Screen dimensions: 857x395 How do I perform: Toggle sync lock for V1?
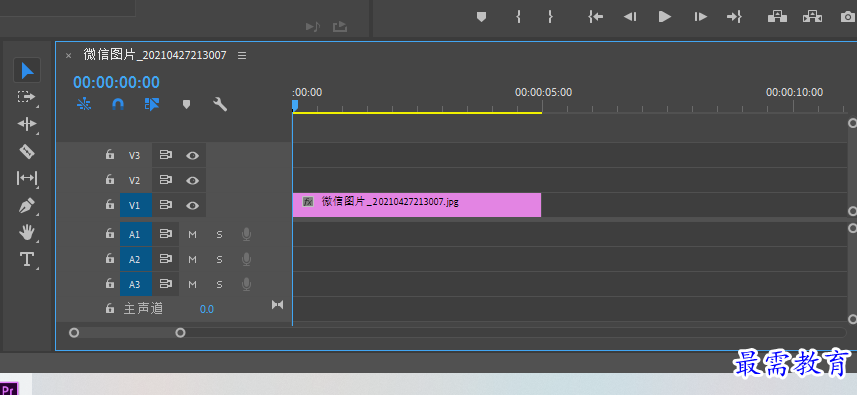[166, 205]
